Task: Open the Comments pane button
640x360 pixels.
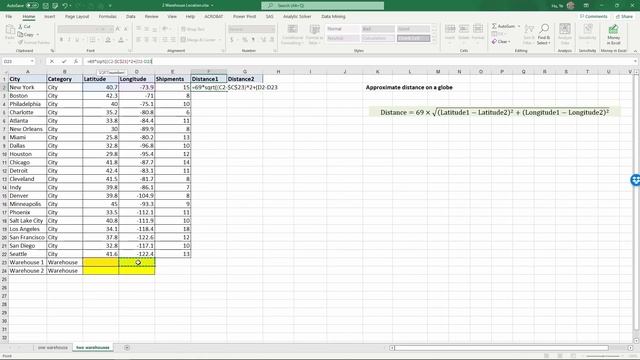Action: point(593,16)
